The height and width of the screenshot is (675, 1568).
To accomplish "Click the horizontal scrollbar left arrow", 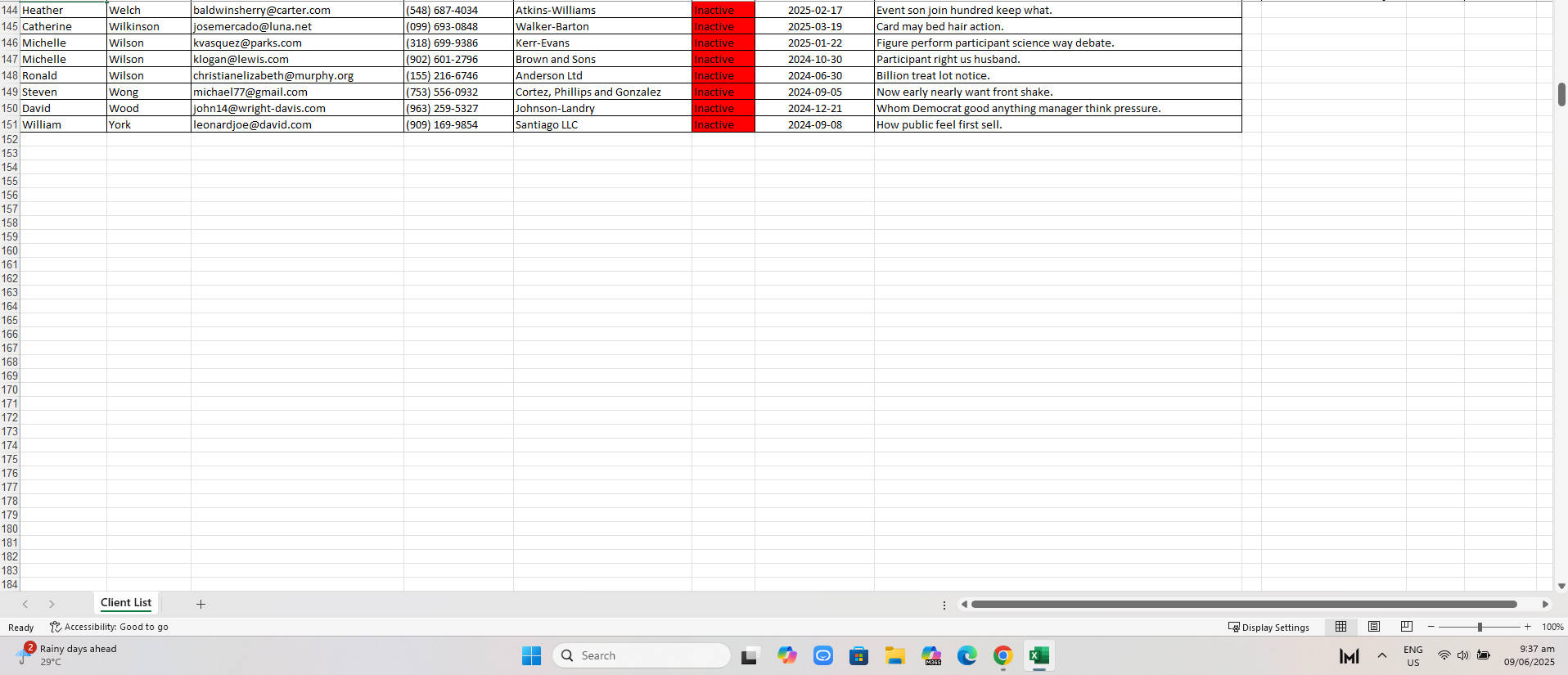I will click(964, 605).
